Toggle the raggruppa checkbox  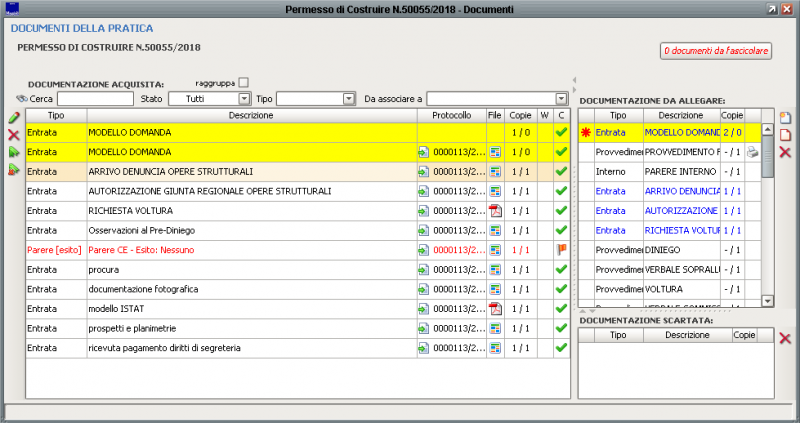click(244, 83)
